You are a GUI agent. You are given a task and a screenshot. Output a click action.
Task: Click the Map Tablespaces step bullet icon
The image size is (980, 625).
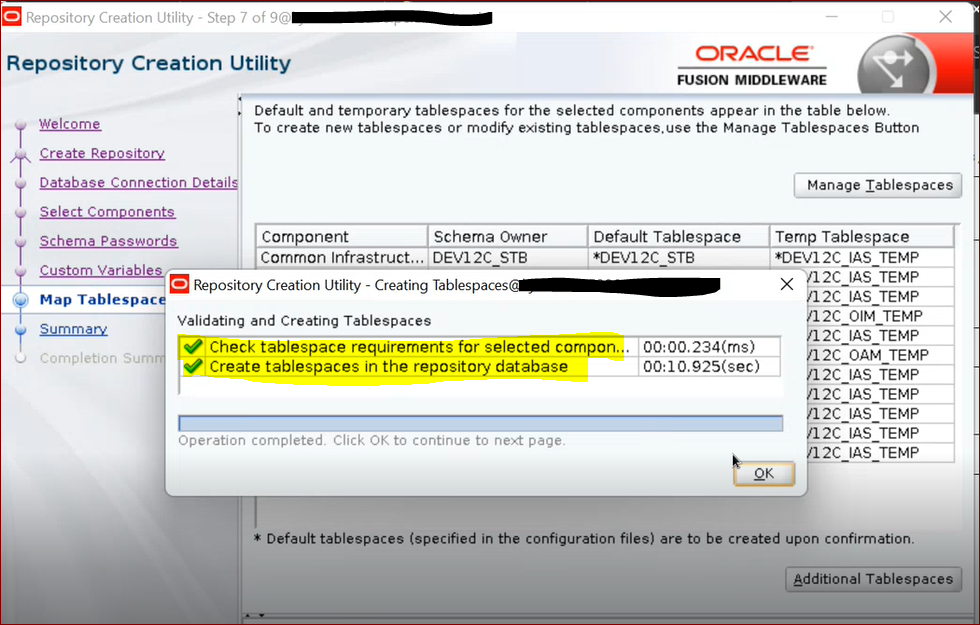(21, 300)
